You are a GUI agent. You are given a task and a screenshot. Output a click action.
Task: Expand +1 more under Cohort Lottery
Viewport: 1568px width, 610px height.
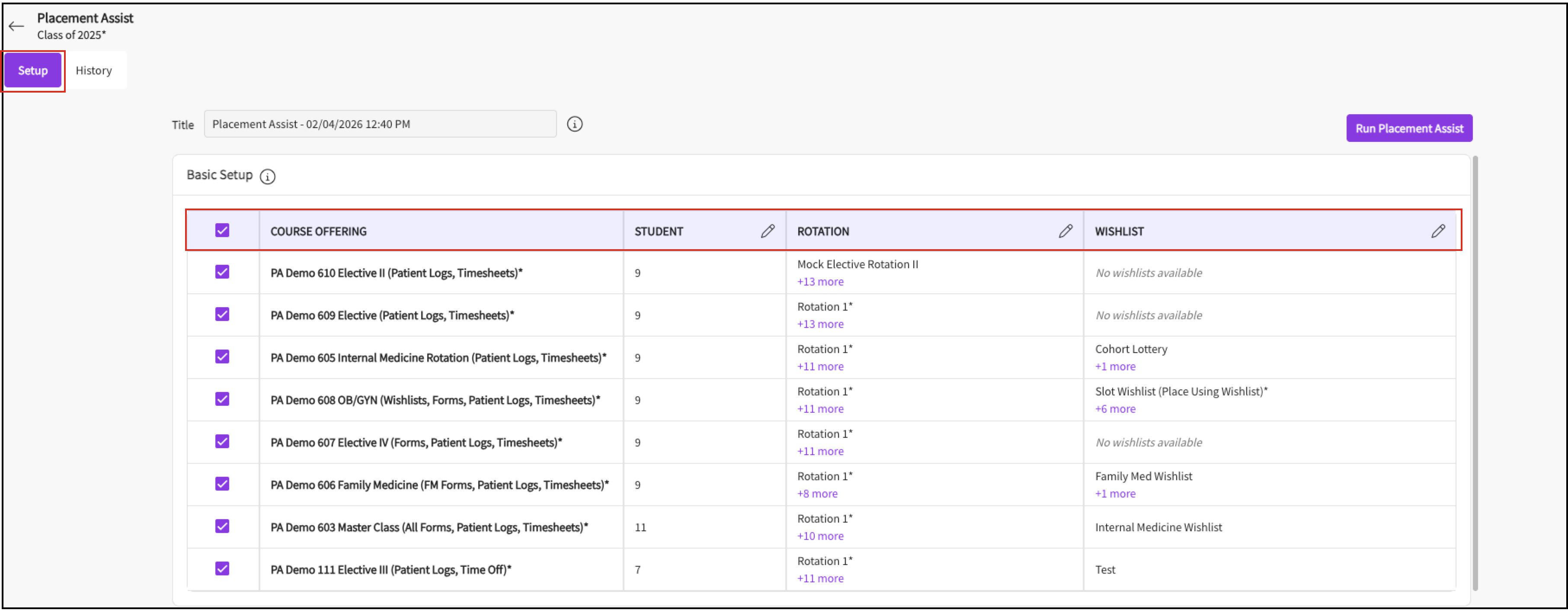tap(1114, 366)
